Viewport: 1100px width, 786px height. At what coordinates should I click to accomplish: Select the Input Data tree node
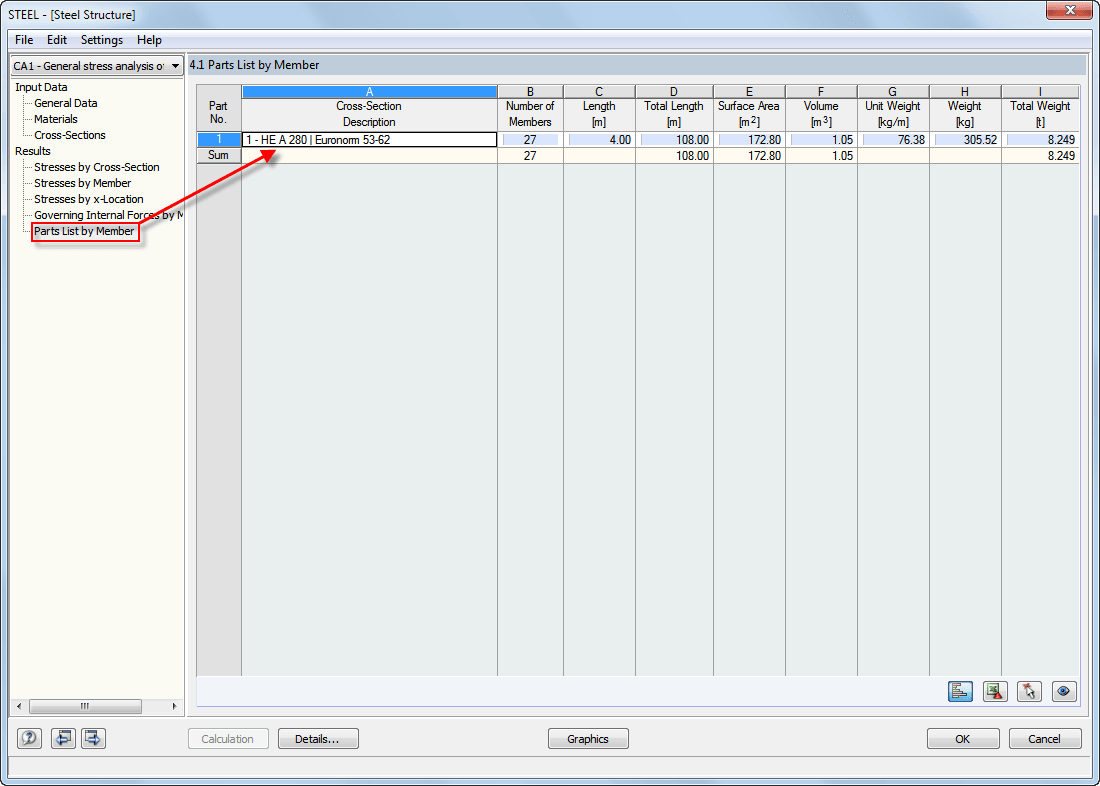(x=41, y=87)
